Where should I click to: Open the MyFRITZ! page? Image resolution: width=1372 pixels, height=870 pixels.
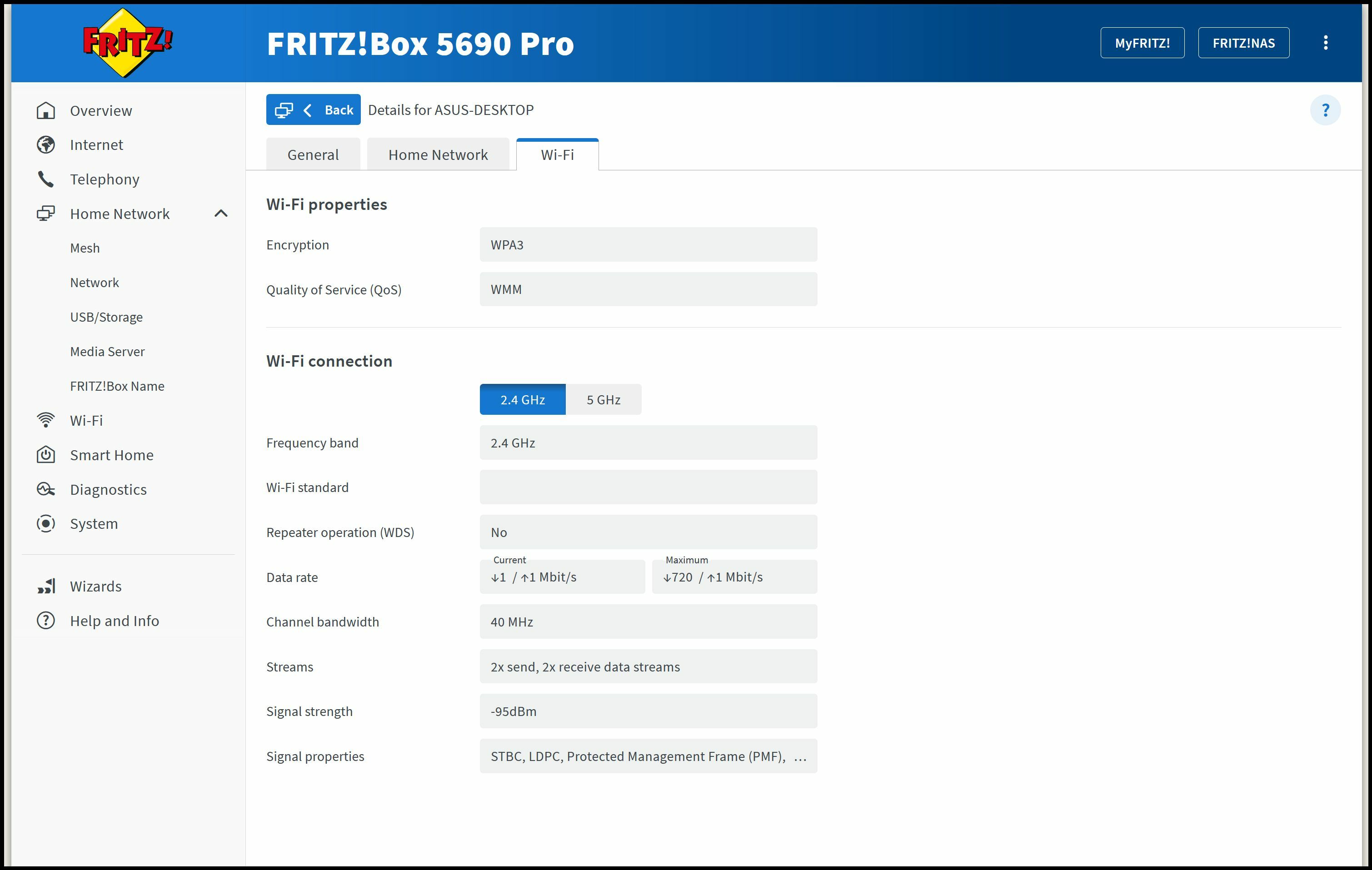pyautogui.click(x=1143, y=43)
